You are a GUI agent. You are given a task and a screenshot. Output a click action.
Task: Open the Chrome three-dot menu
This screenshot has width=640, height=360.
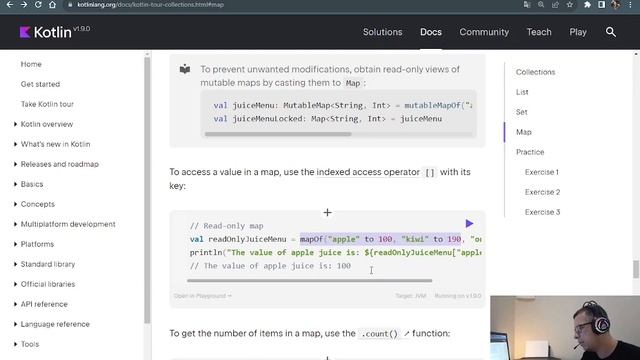[x=630, y=5]
